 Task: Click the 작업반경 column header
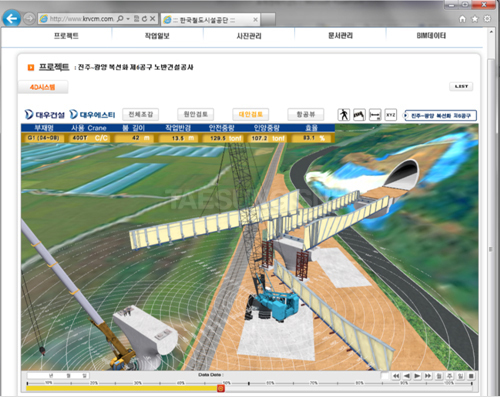coord(178,128)
